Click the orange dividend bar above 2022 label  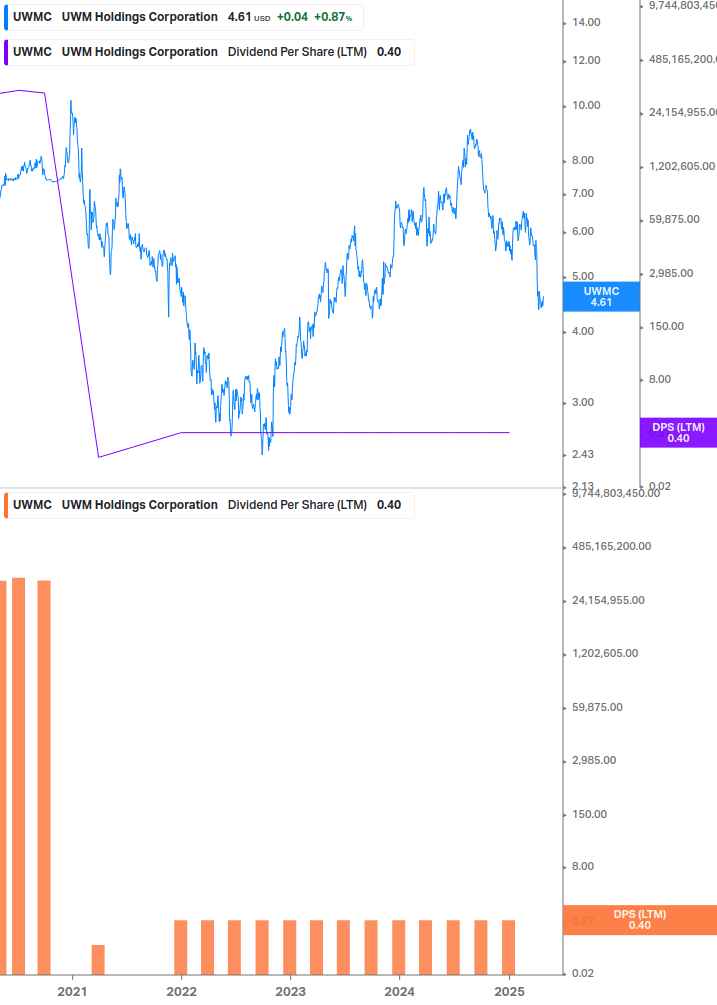click(x=181, y=947)
